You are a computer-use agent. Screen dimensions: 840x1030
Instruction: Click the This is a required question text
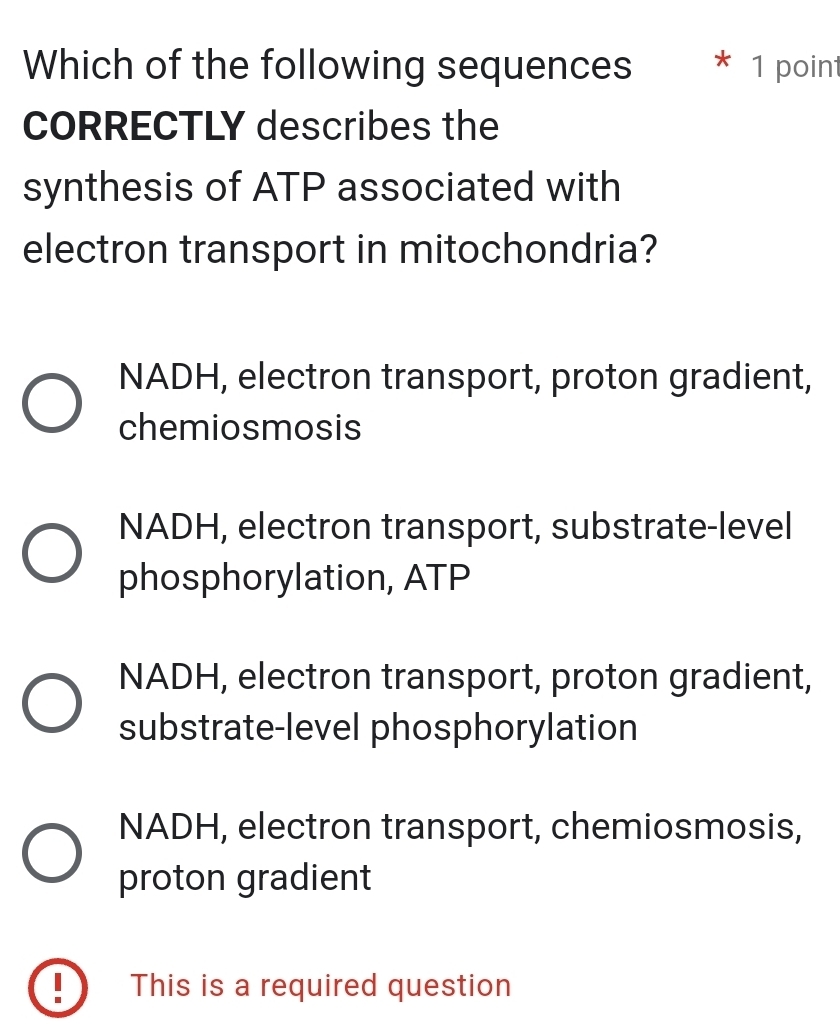[x=322, y=986]
